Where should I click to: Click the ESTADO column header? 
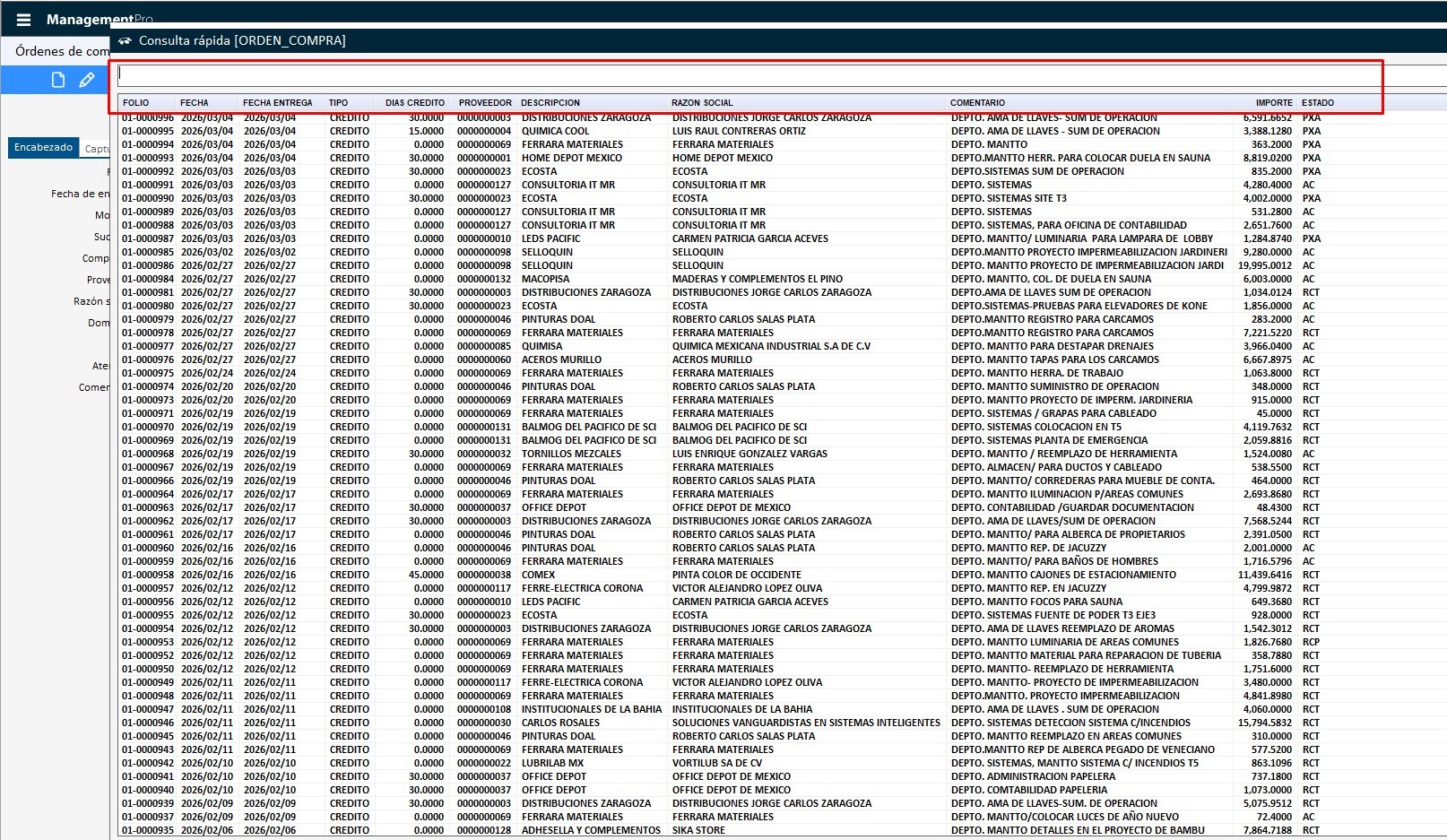1317,103
